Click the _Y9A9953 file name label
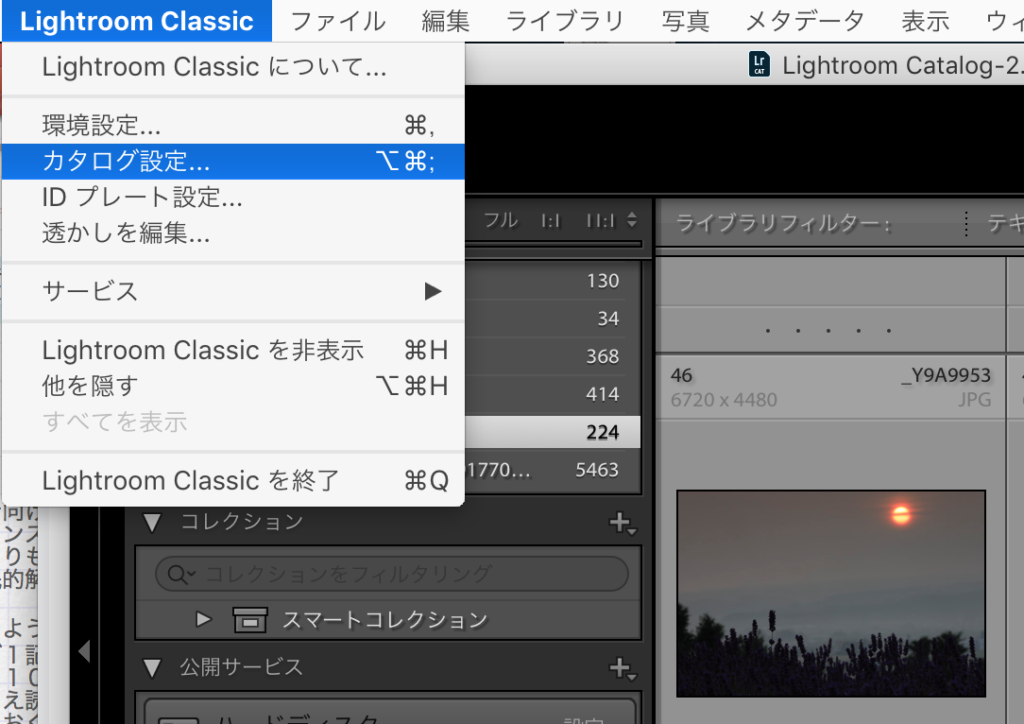Viewport: 1024px width, 724px height. tap(946, 375)
